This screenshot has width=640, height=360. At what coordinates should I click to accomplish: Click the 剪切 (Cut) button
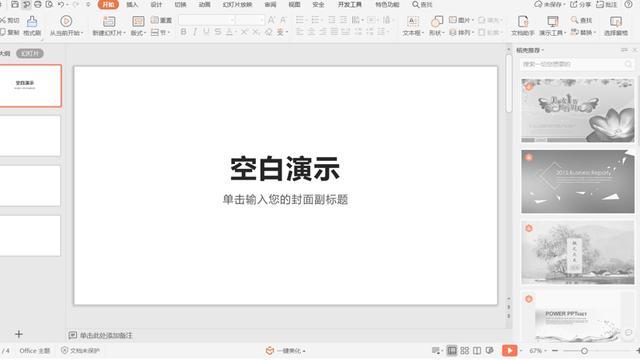click(10, 20)
